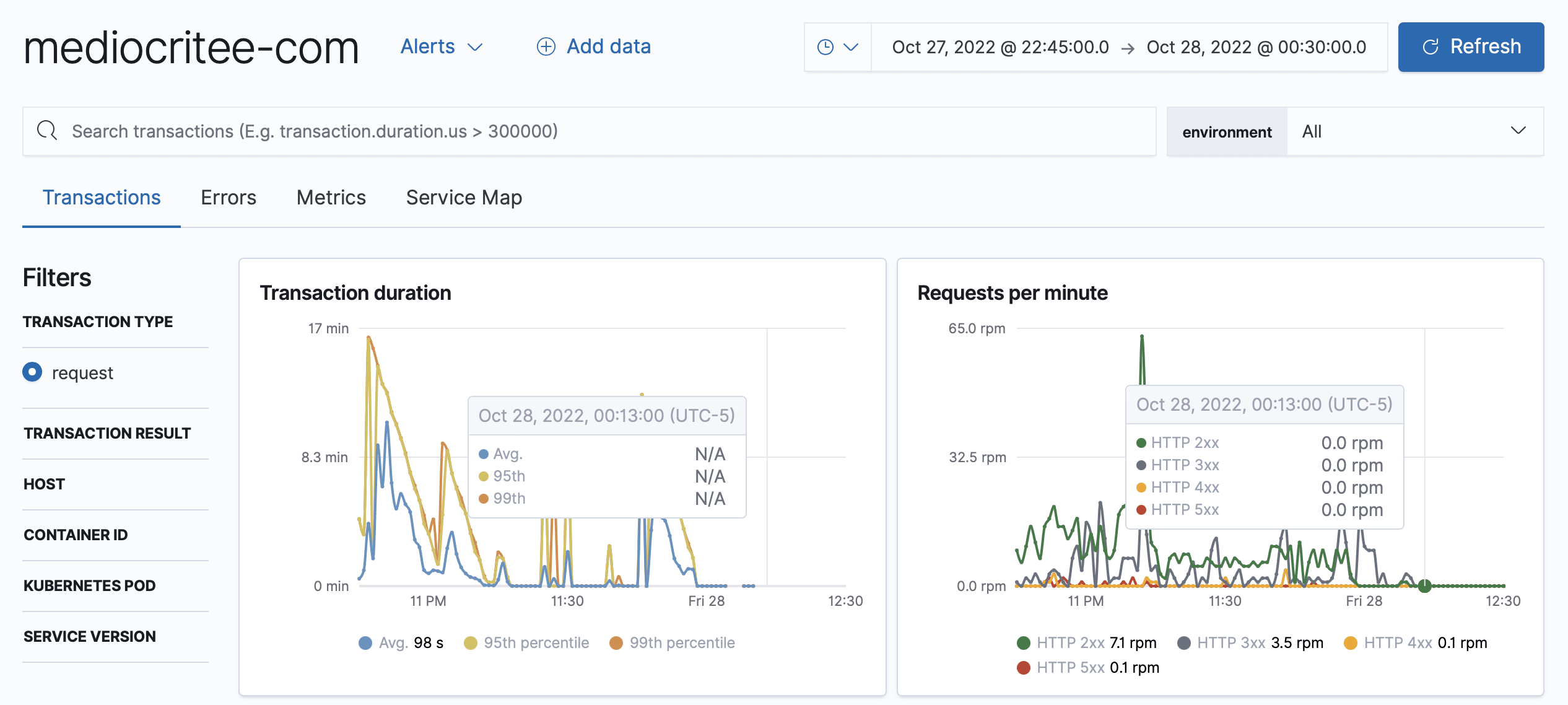Switch to the Errors tab

(228, 198)
